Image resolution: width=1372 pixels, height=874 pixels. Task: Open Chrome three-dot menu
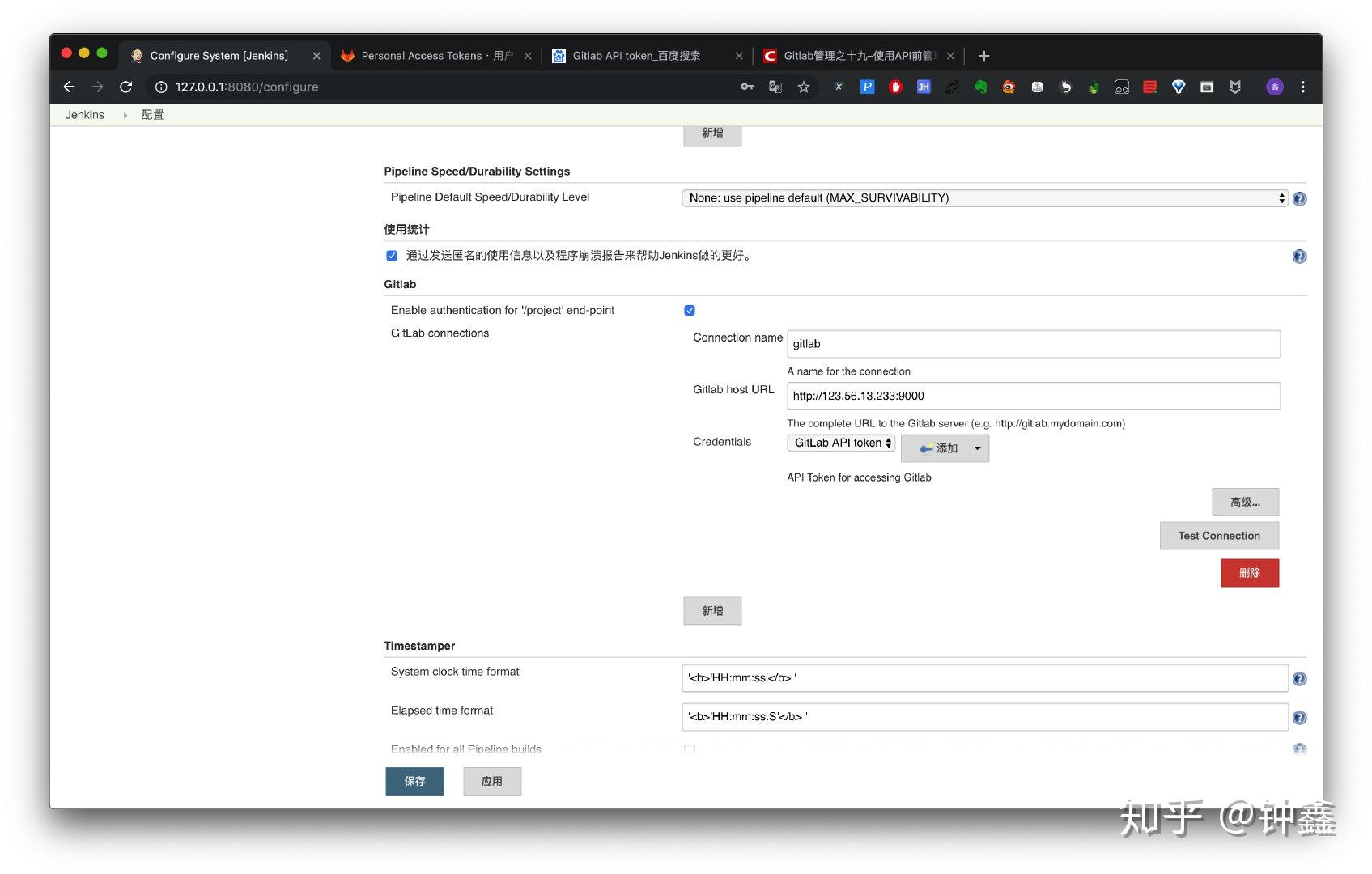click(1303, 87)
